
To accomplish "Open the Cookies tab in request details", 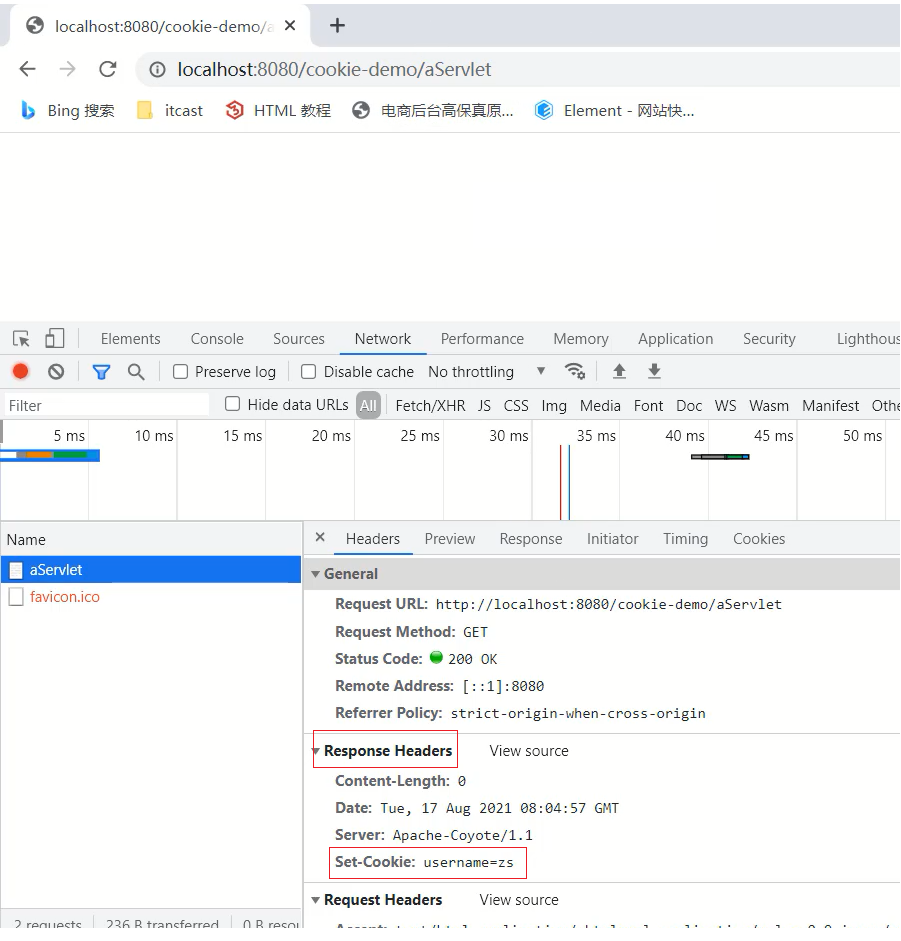I will [758, 539].
